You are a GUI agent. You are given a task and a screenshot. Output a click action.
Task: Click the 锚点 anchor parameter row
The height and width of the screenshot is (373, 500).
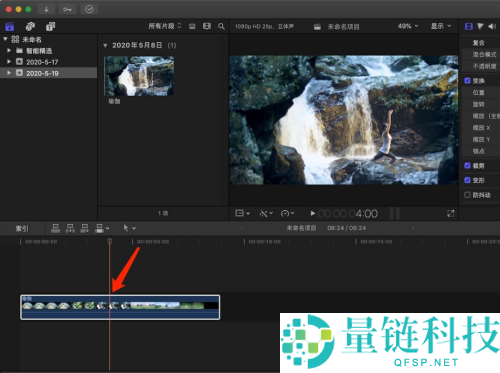pos(481,151)
